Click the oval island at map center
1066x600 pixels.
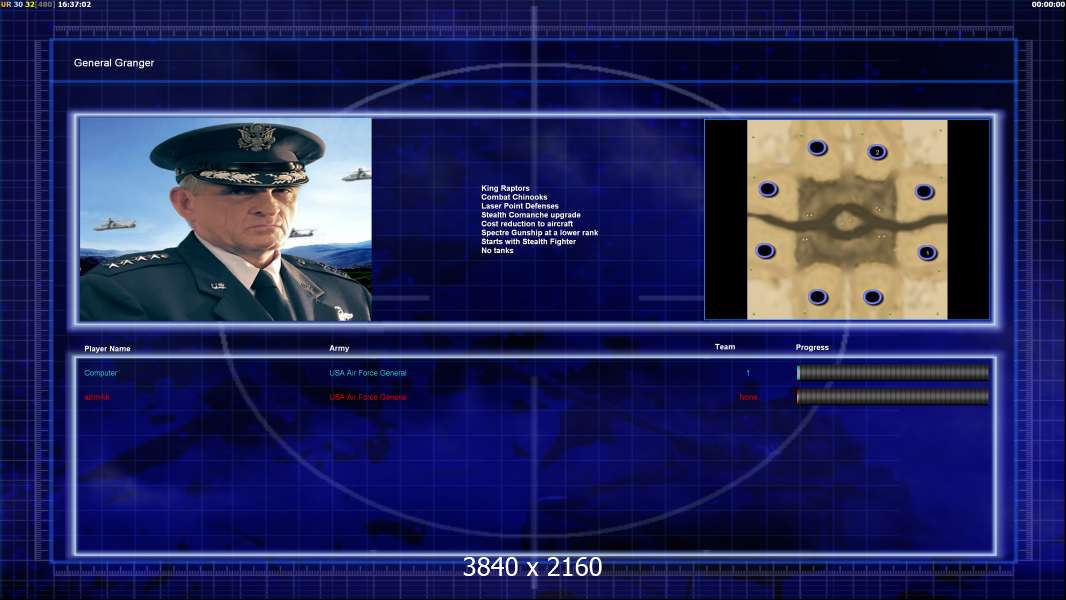[x=846, y=220]
